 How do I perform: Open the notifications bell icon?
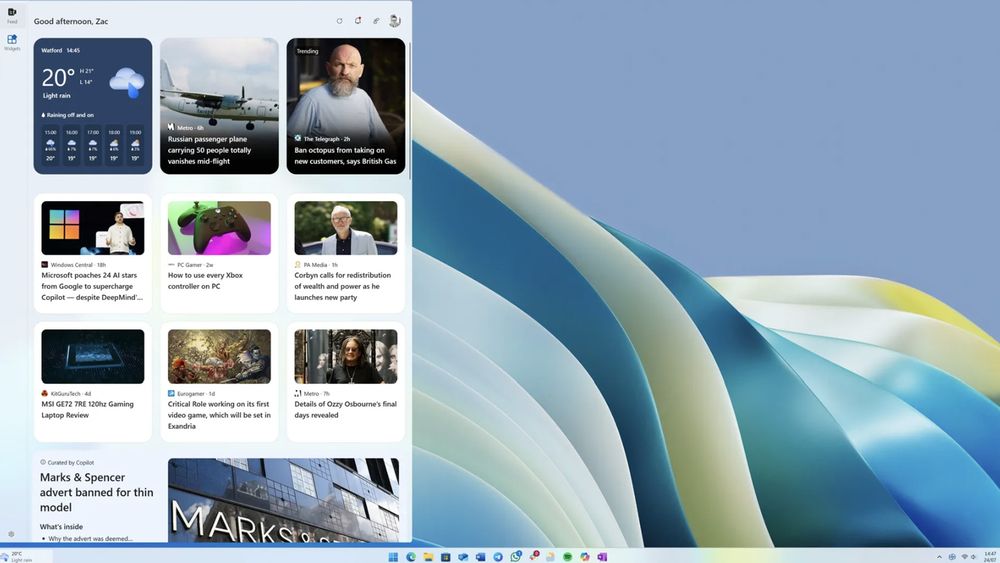[x=358, y=21]
